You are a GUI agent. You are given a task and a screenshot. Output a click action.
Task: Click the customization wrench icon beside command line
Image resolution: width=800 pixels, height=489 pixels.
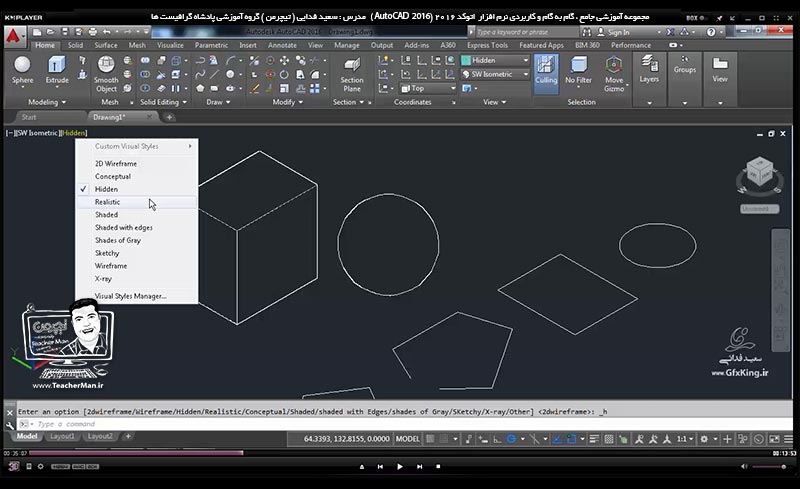(10, 425)
